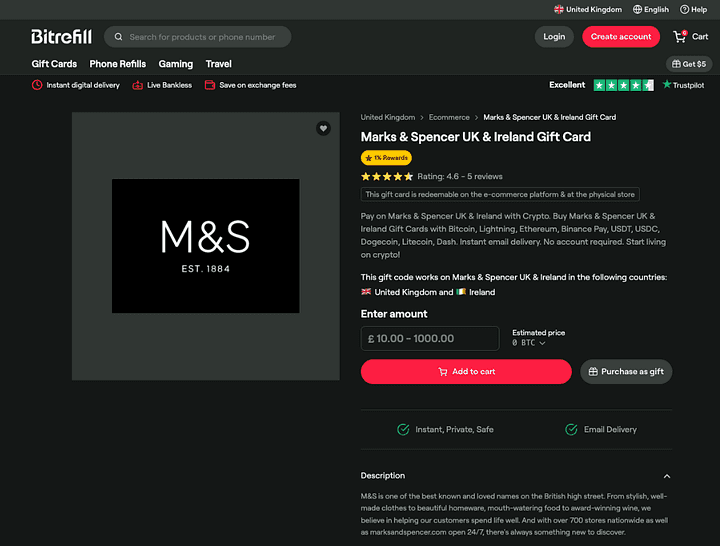
Task: Open the Travel menu
Action: [x=219, y=64]
